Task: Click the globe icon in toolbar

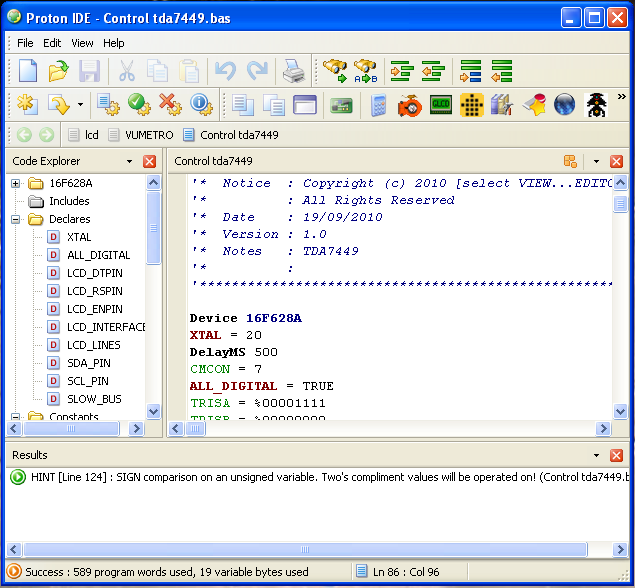Action: pos(564,105)
